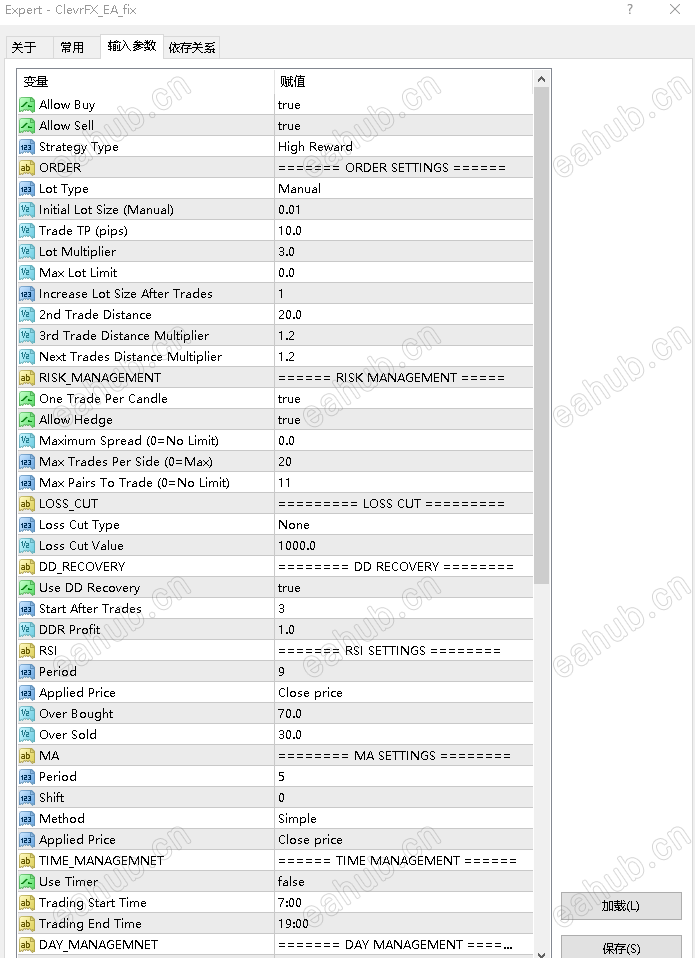695x958 pixels.
Task: Click the Use Timer bool icon
Action: pyautogui.click(x=26, y=881)
